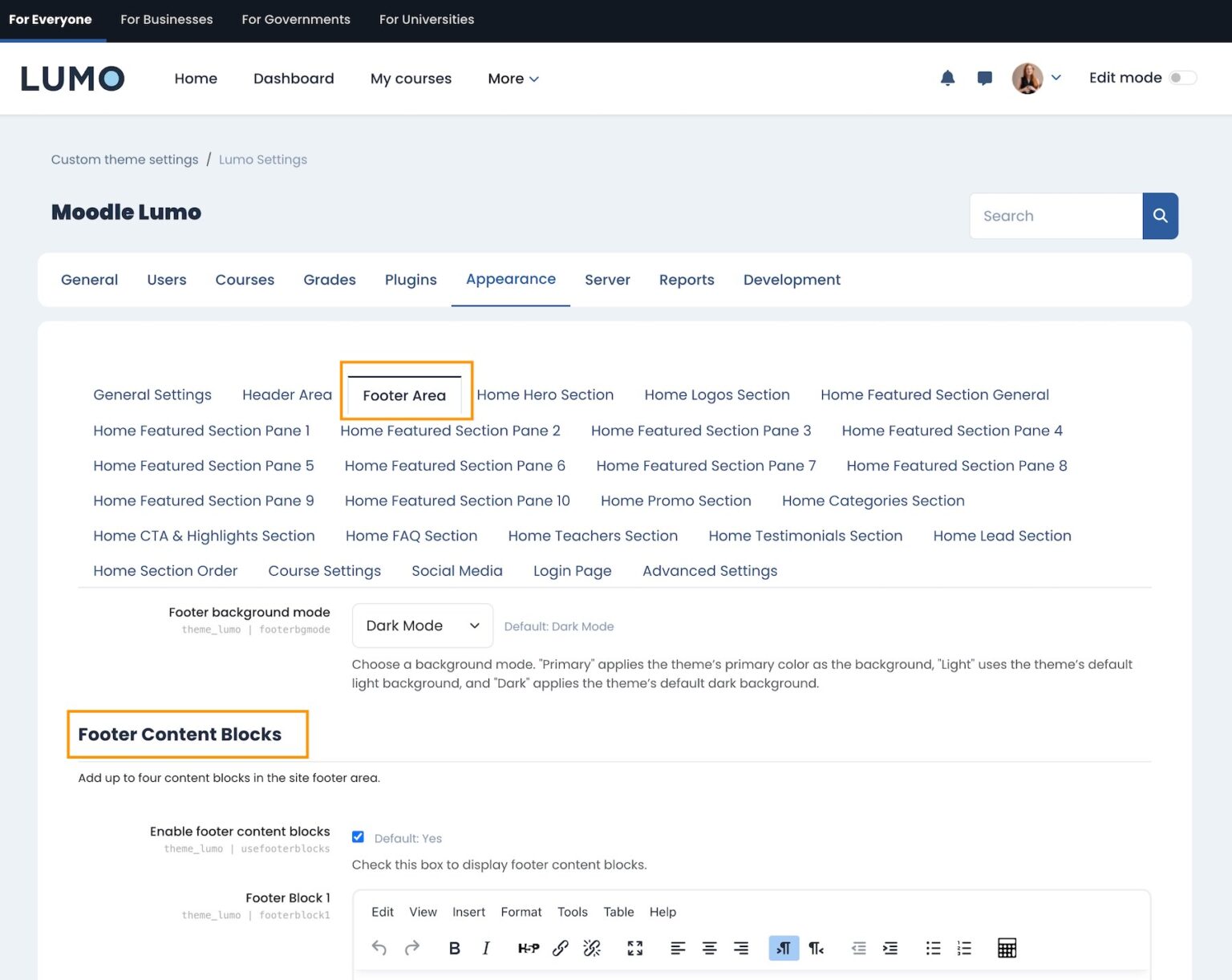Expand the More navigation menu
The image size is (1232, 980).
tap(513, 79)
